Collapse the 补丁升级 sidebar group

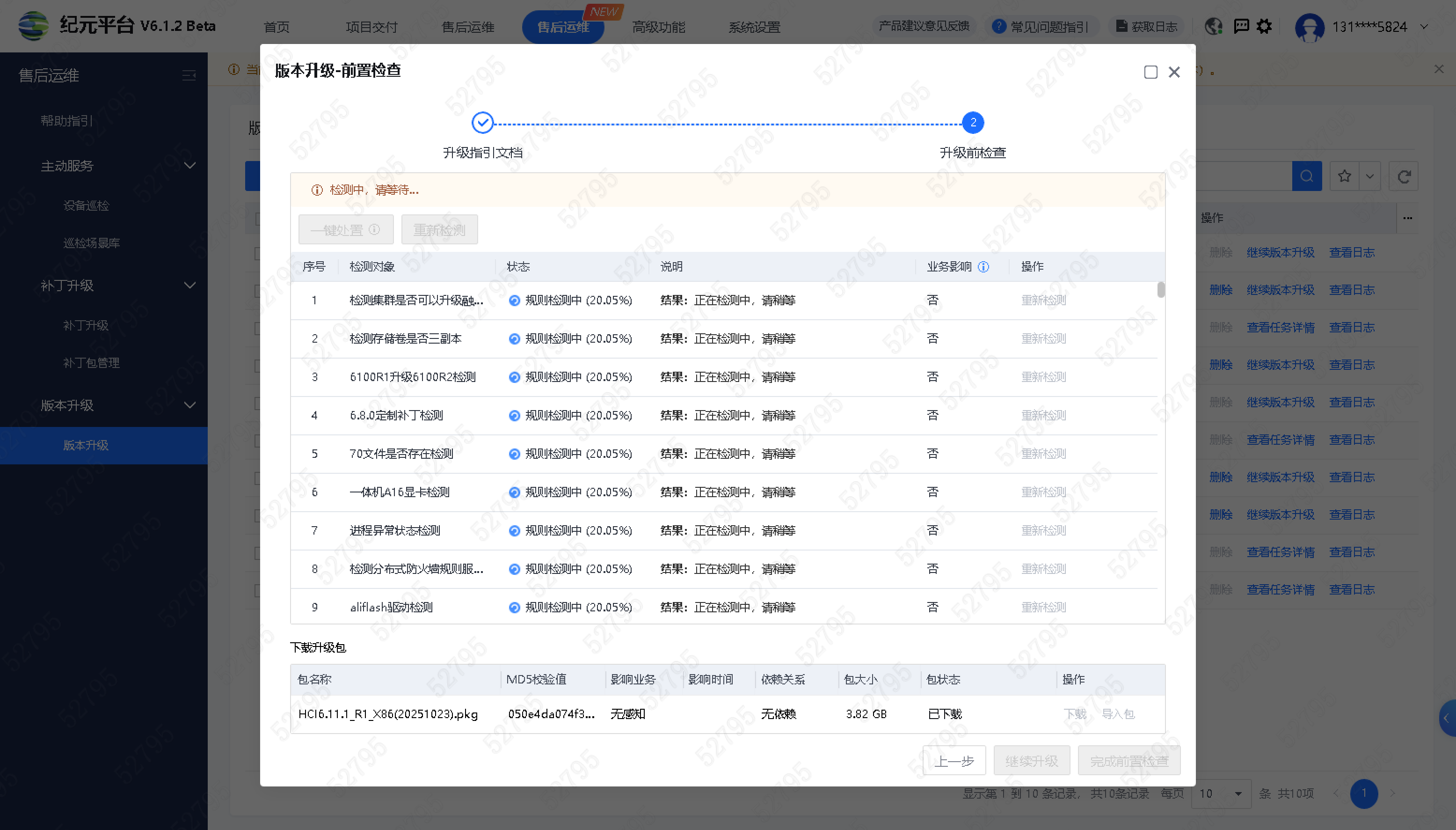point(189,286)
